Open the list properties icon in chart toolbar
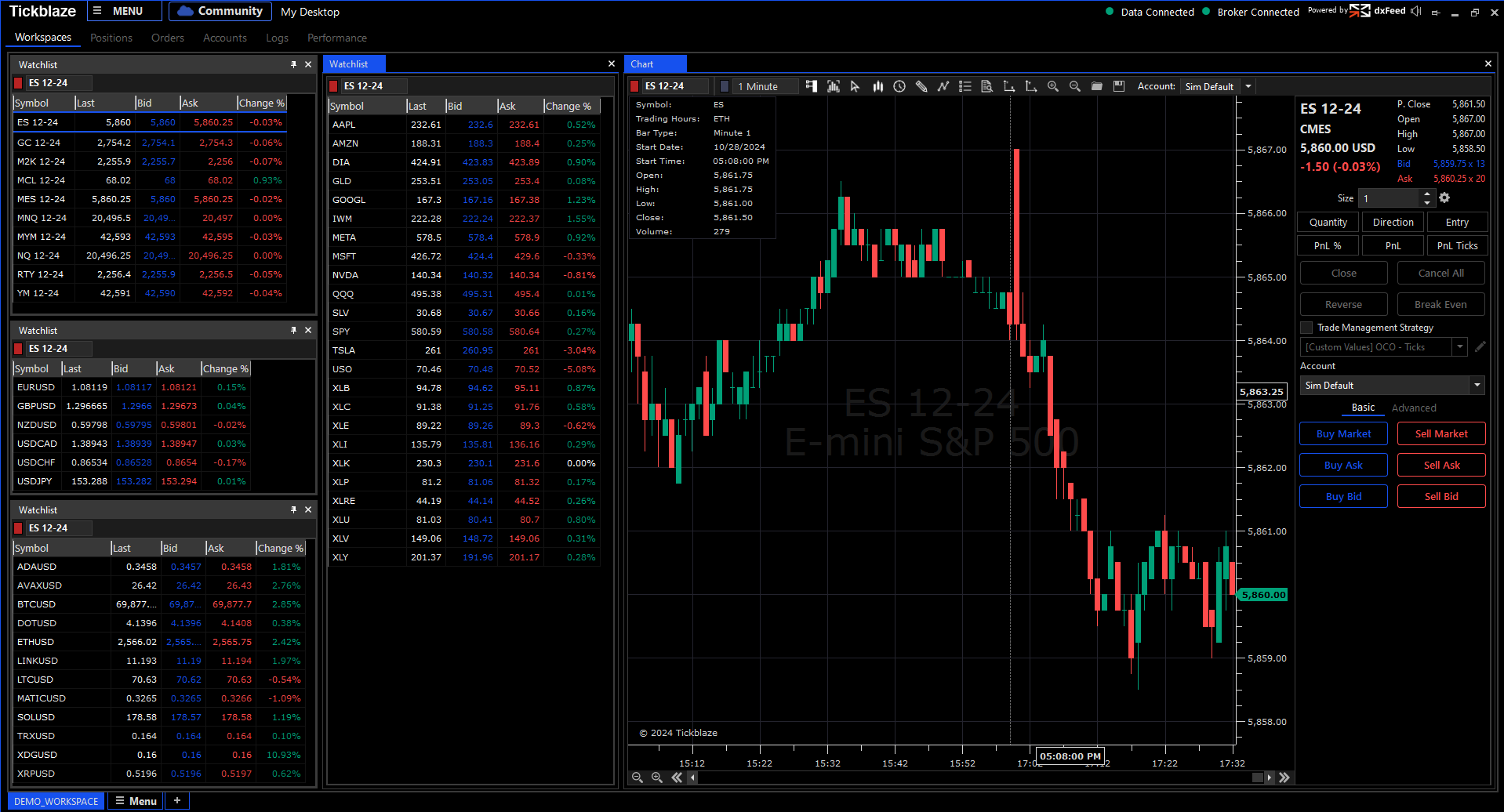The width and height of the screenshot is (1504, 812). tap(965, 86)
